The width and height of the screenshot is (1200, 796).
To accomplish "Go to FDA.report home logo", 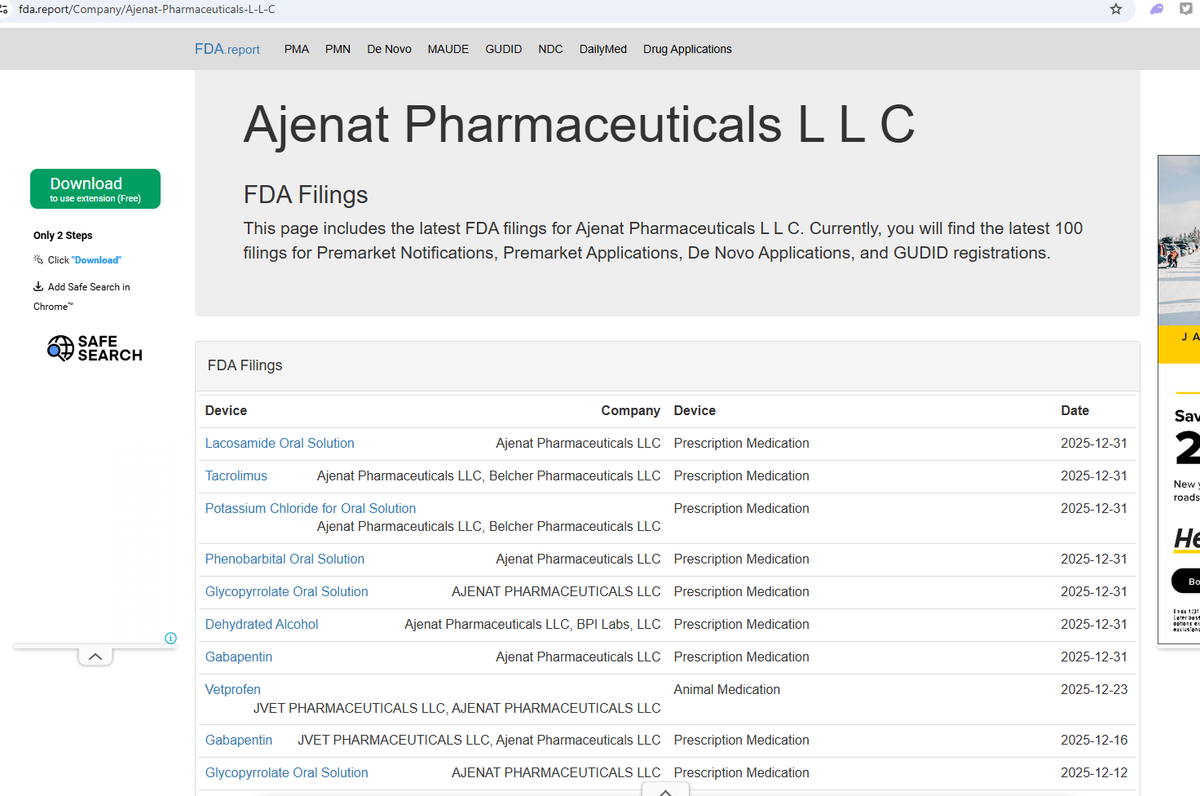I will (x=227, y=49).
